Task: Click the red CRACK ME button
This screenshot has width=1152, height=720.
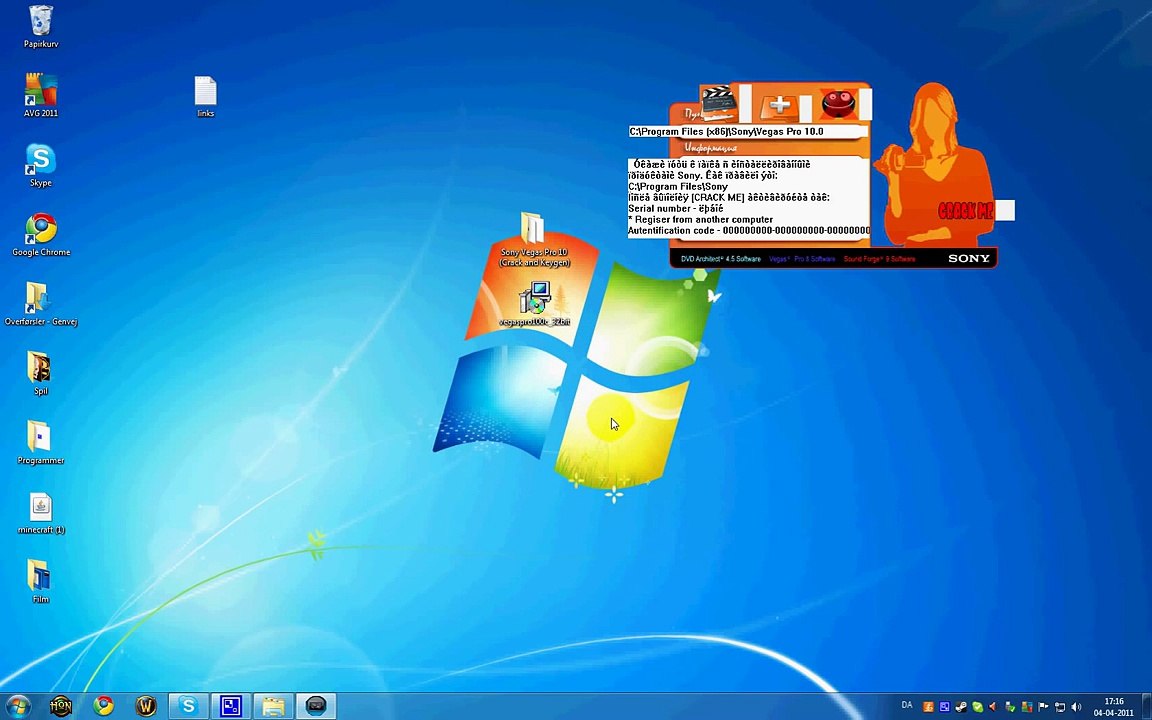Action: click(x=965, y=212)
